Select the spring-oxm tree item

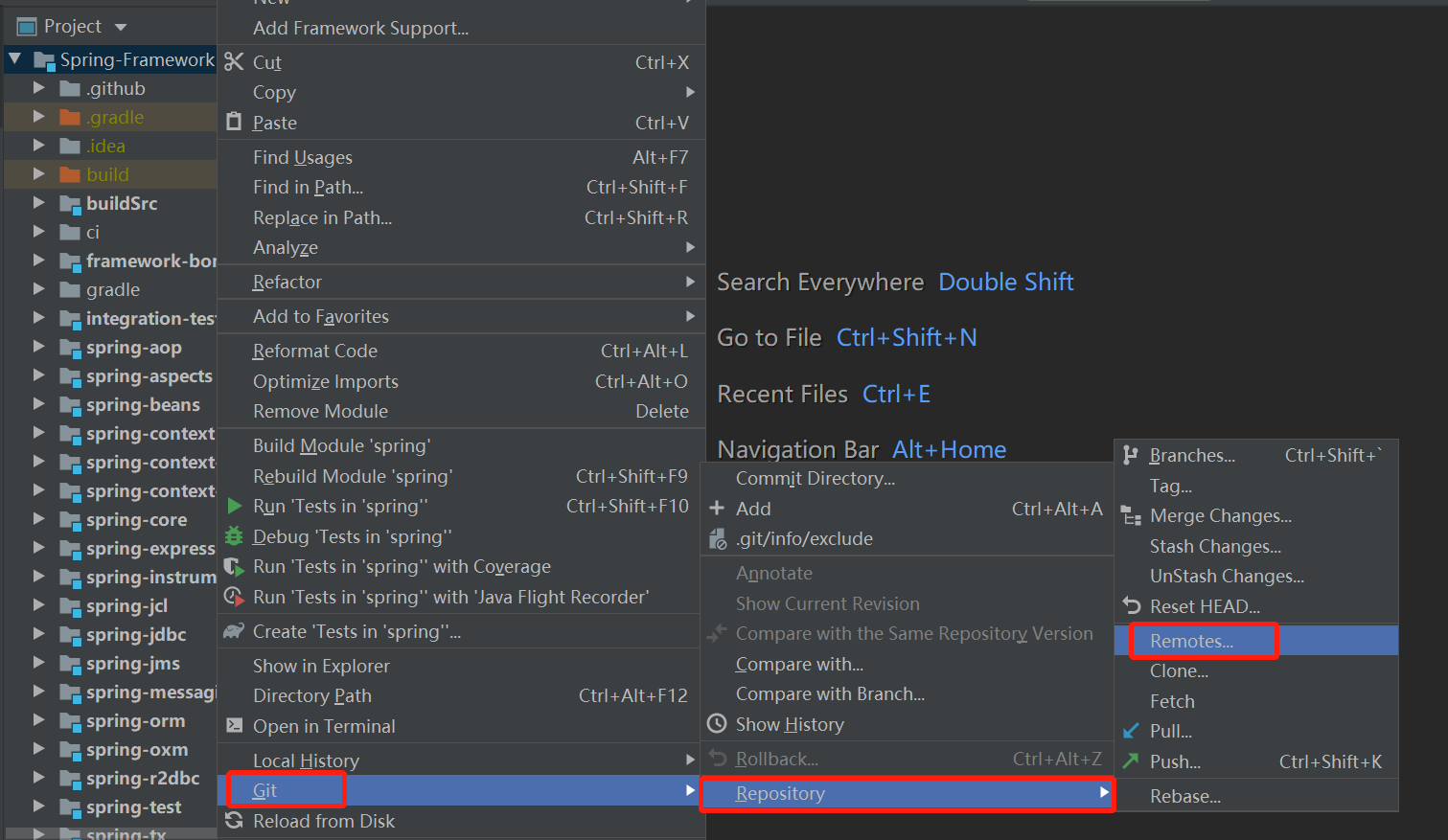[x=110, y=749]
